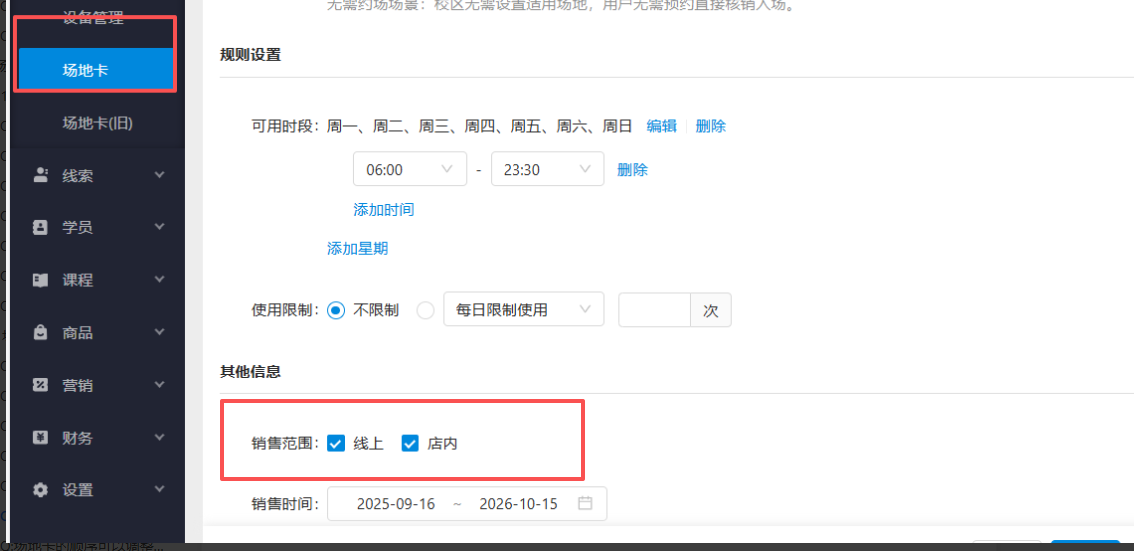This screenshot has height=551, width=1134.
Task: Uncheck the 店内 sales range checkbox
Action: (410, 443)
